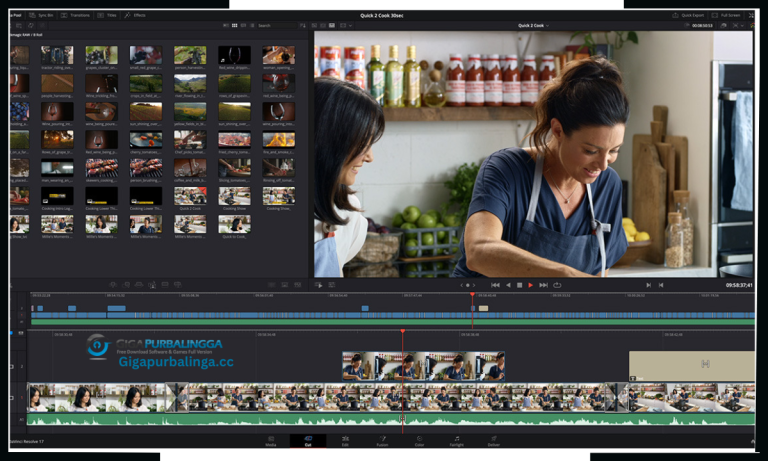
Task: Click the red playhead on the upper timeline ruler
Action: (x=472, y=295)
